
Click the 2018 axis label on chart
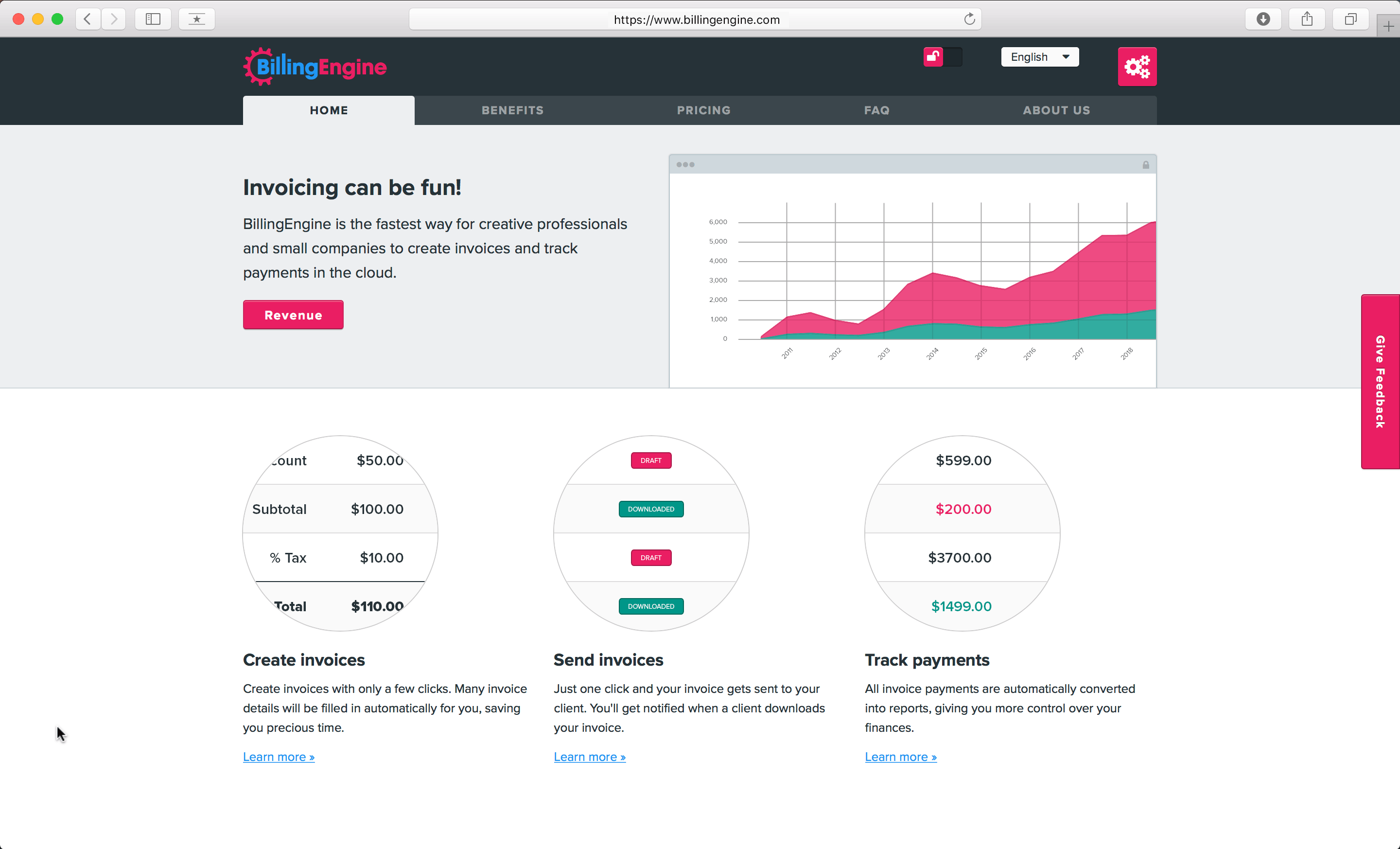pyautogui.click(x=1127, y=354)
